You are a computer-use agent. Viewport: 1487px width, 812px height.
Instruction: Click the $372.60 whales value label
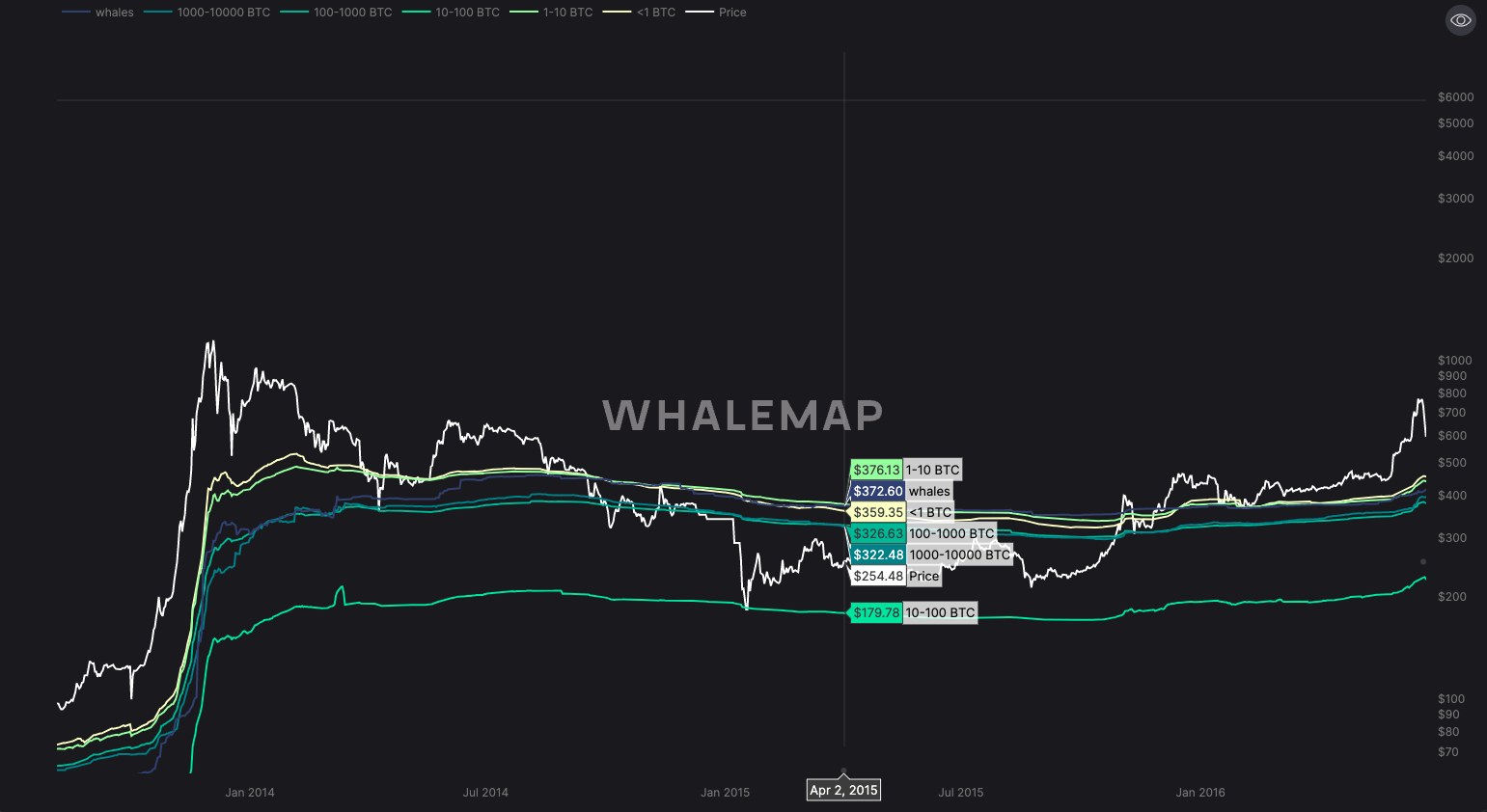coord(901,491)
